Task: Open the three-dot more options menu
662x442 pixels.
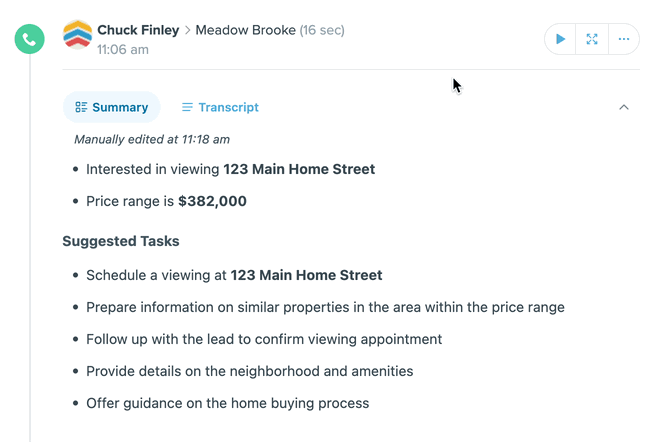Action: (x=624, y=39)
